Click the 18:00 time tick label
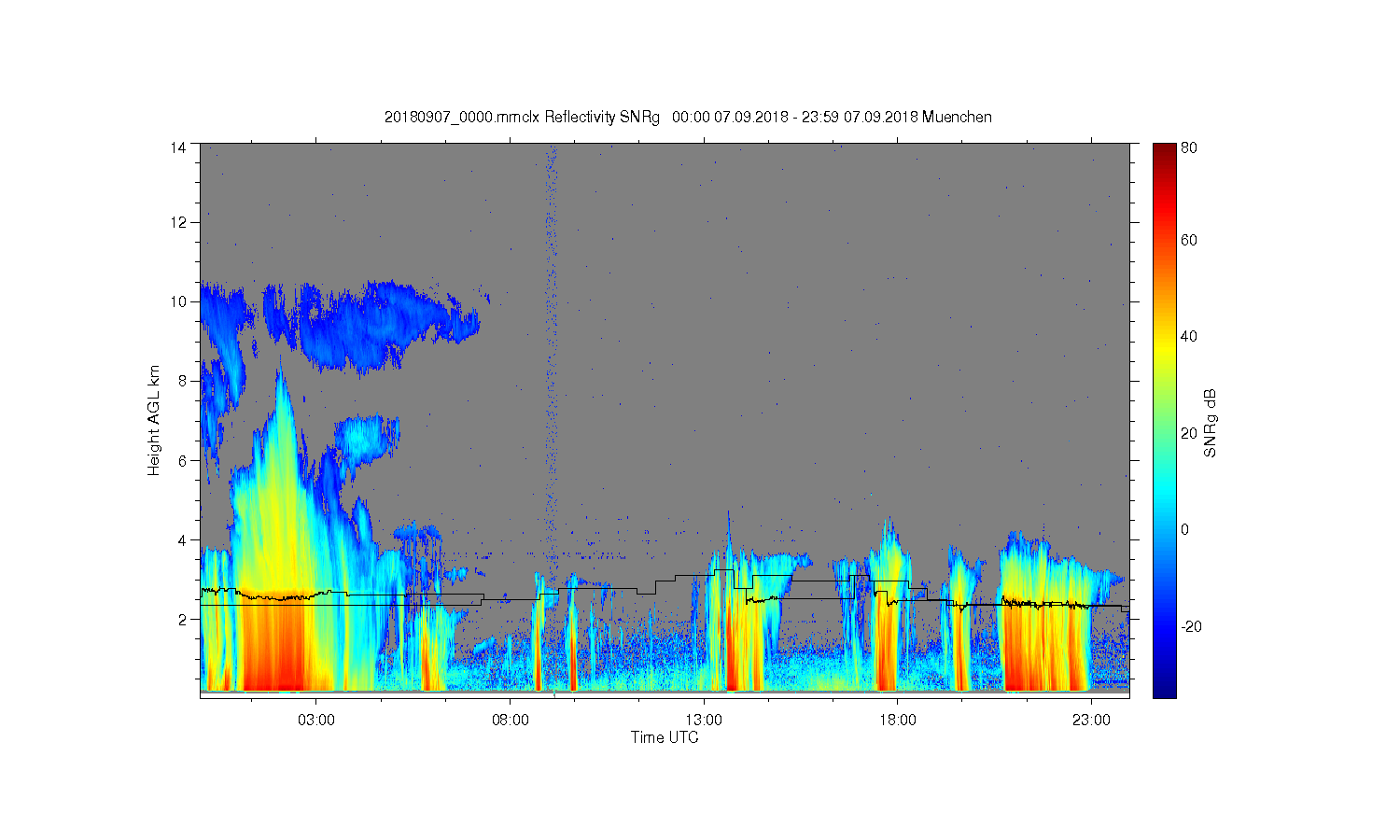 897,721
